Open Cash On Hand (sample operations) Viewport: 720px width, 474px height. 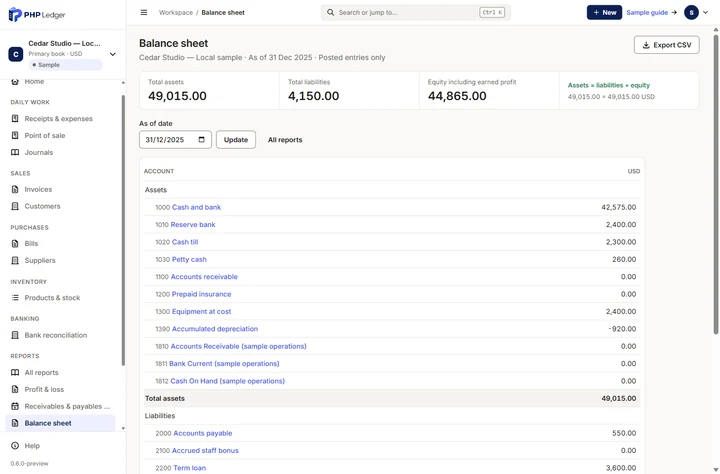(228, 381)
